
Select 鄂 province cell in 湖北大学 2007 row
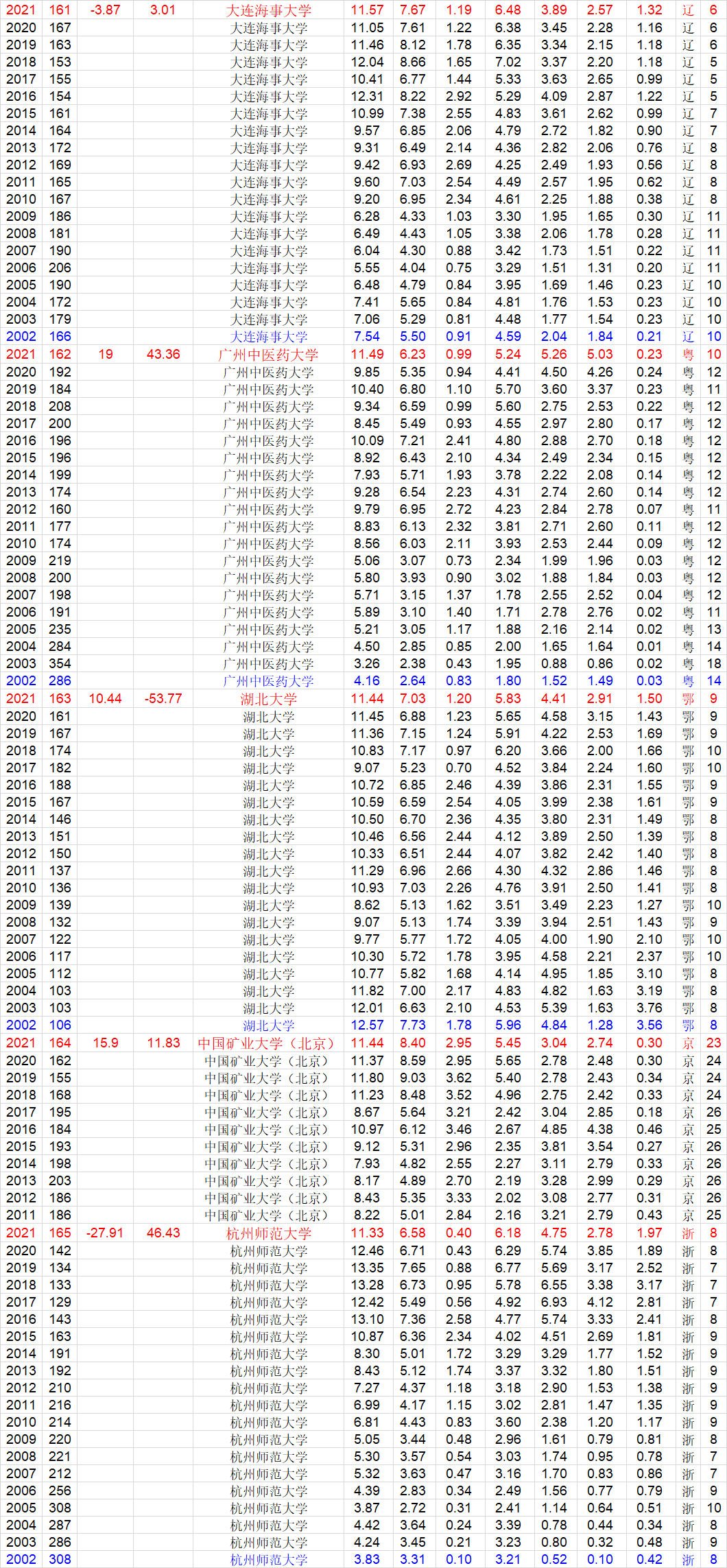point(688,940)
